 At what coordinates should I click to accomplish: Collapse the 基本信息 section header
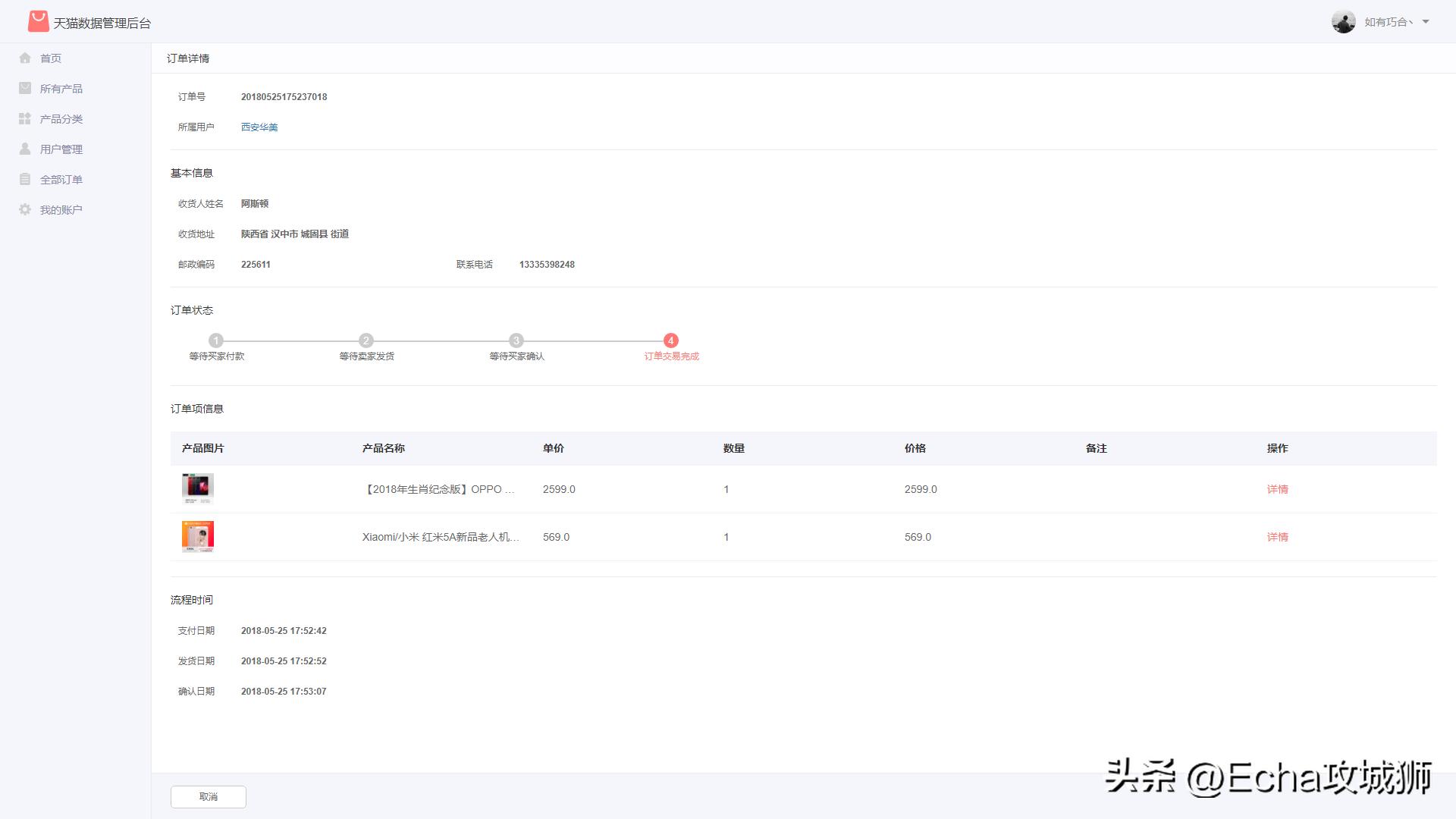pos(192,173)
